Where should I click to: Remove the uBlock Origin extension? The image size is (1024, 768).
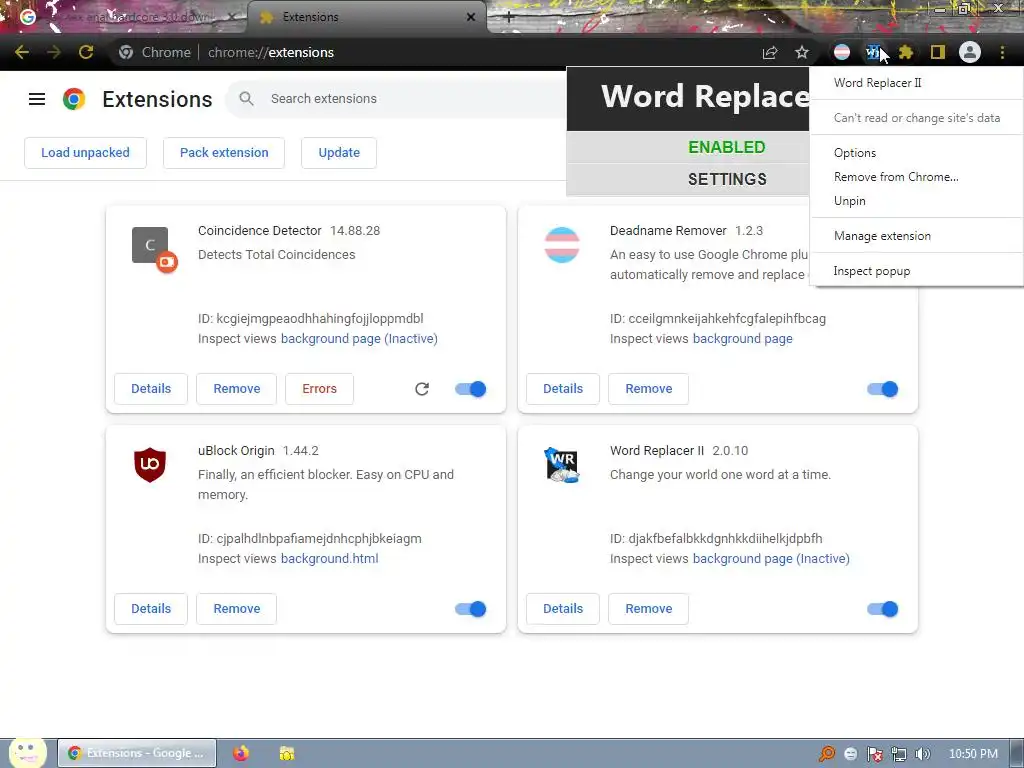coord(236,609)
